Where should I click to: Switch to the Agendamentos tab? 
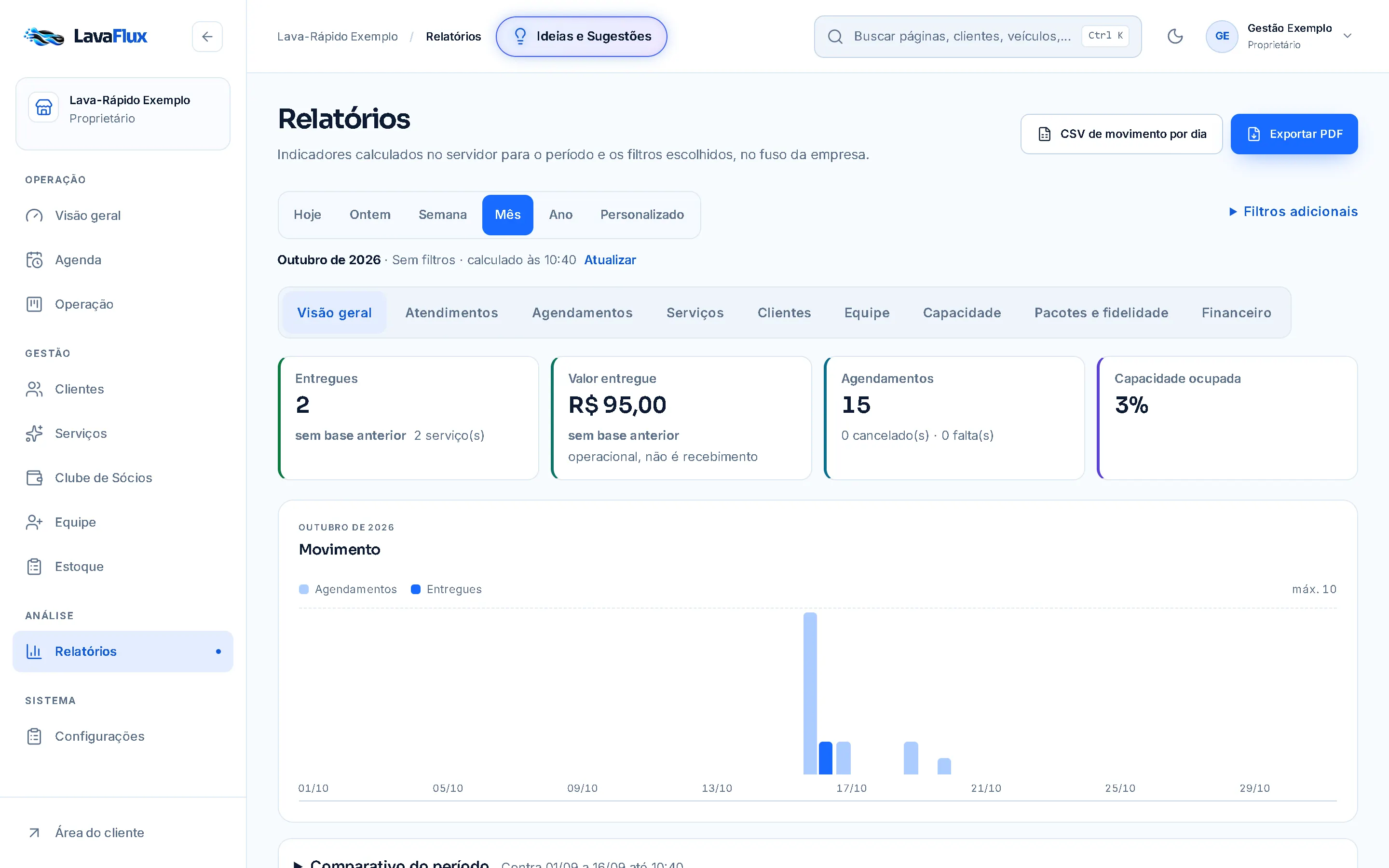pos(582,313)
